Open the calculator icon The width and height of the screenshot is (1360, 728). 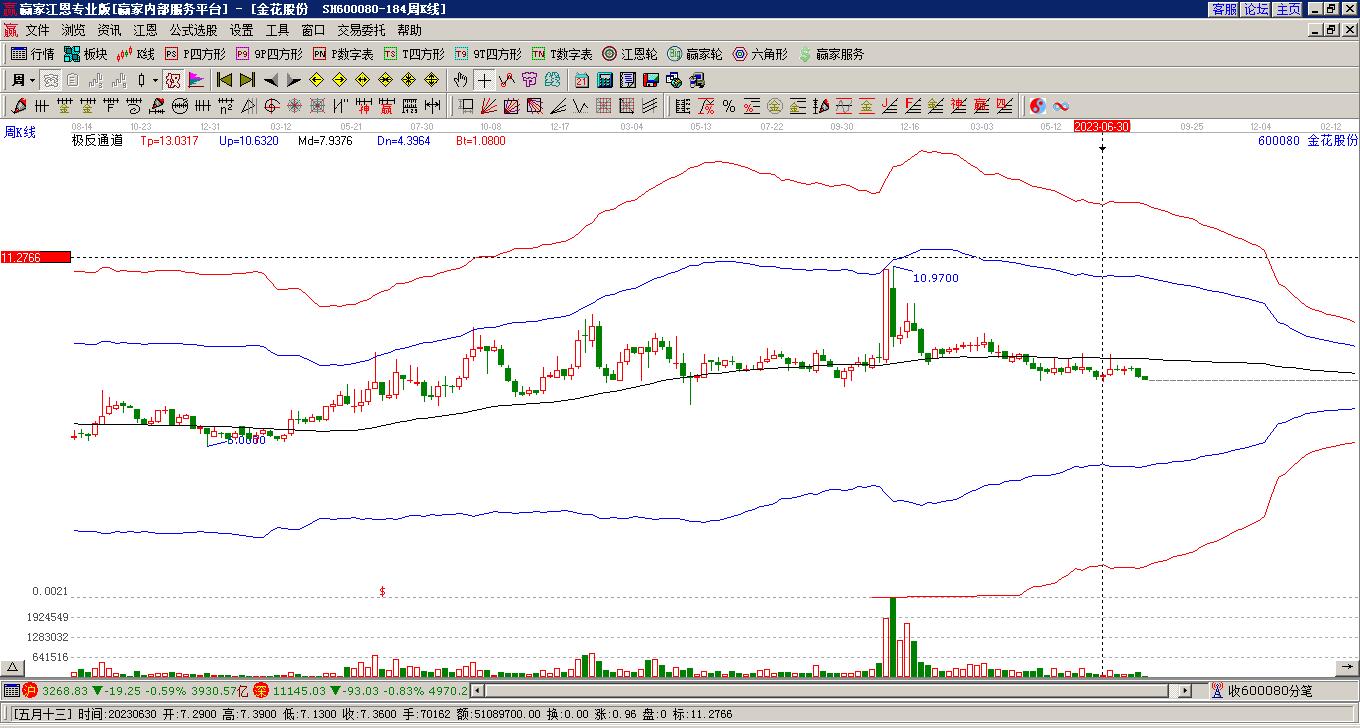604,80
